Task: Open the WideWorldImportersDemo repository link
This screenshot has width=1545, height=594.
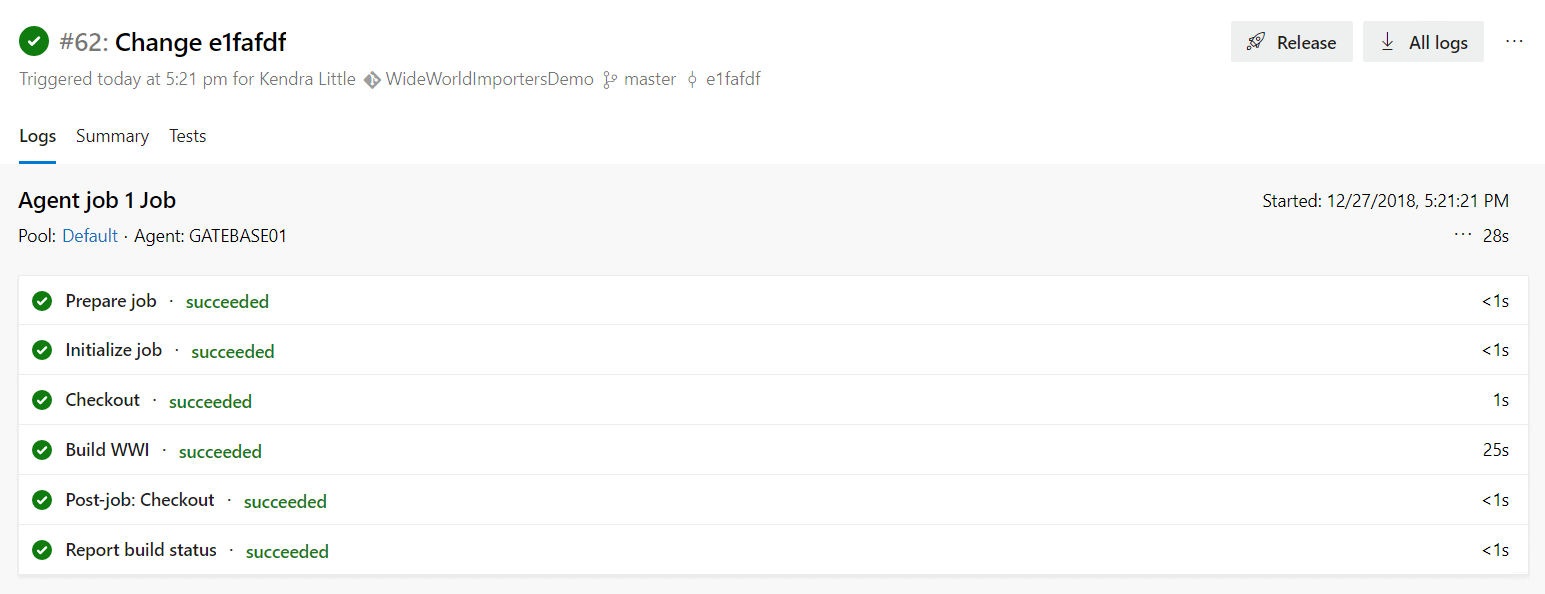Action: pos(489,79)
